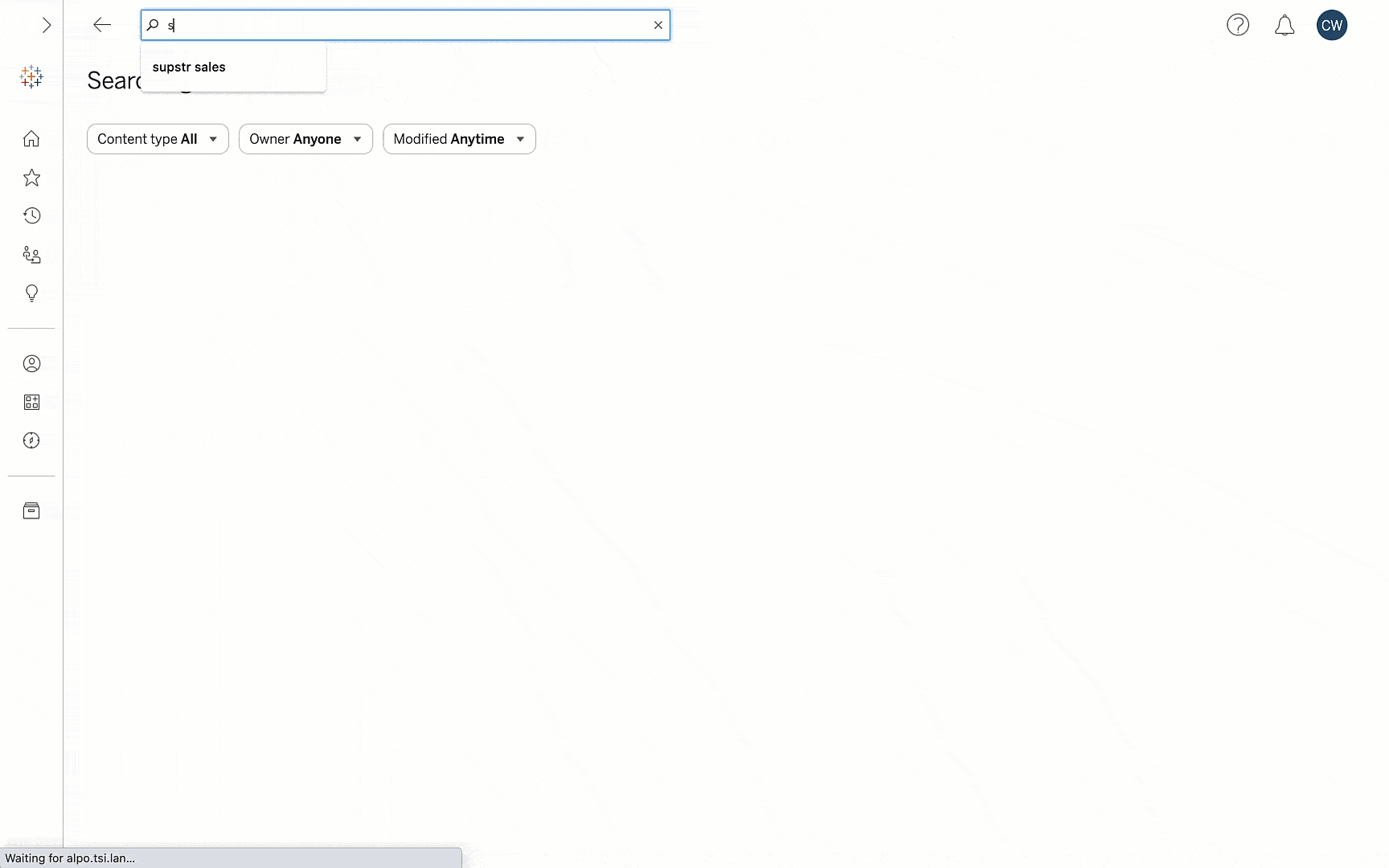Open Recommendations lightbulb icon
Viewport: 1389px width, 868px height.
[31, 293]
